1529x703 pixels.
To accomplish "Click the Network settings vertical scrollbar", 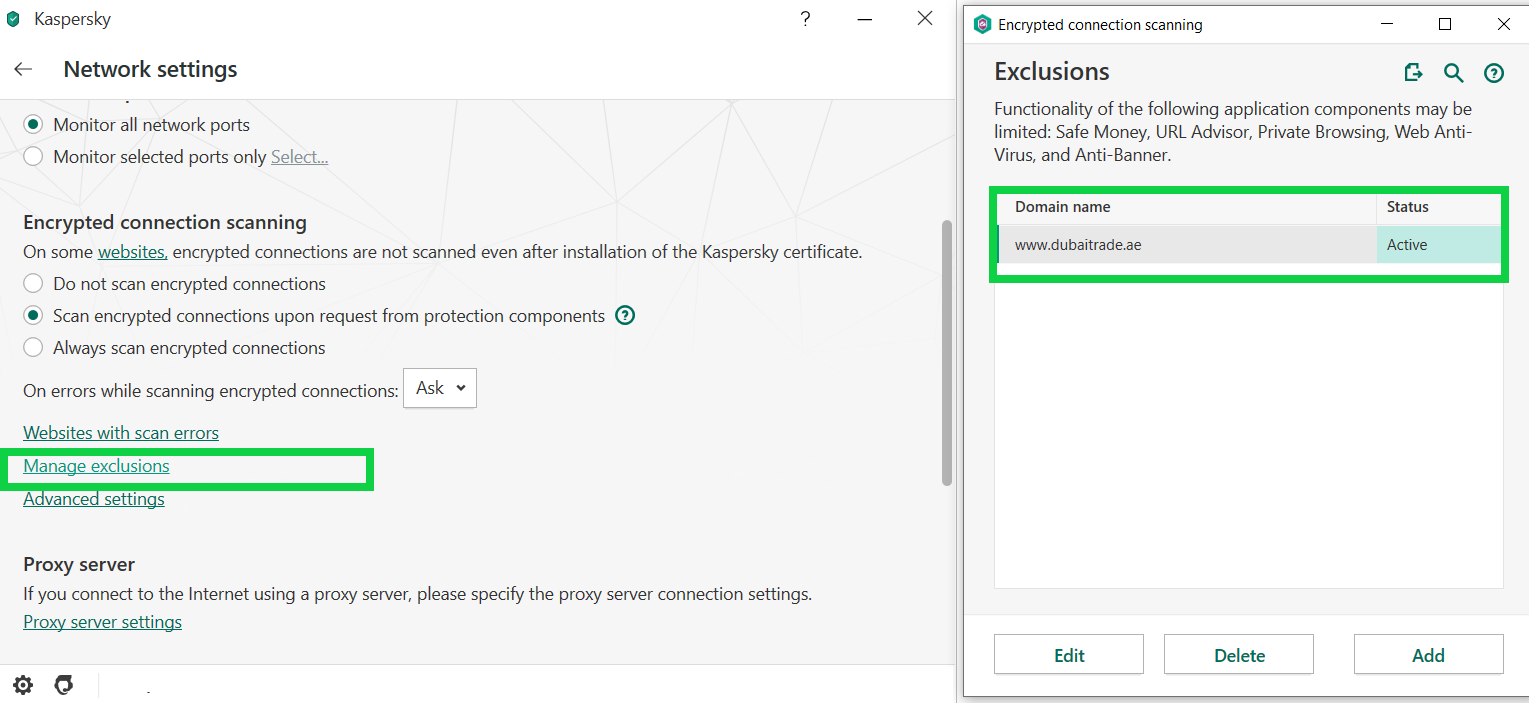I will 947,350.
